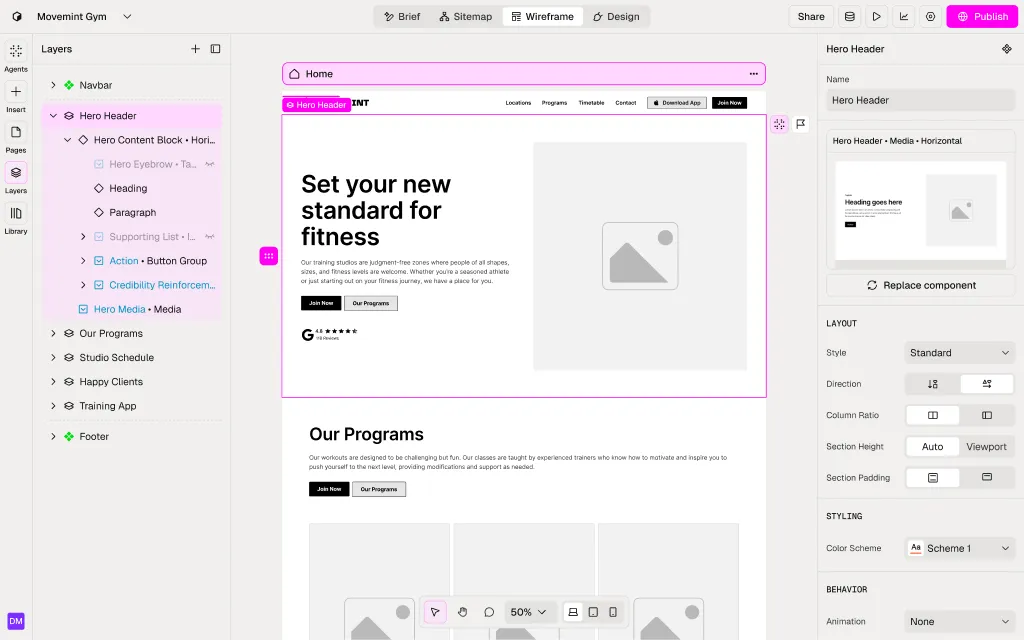The height and width of the screenshot is (640, 1024).
Task: Click the DM user avatar
Action: (16, 621)
